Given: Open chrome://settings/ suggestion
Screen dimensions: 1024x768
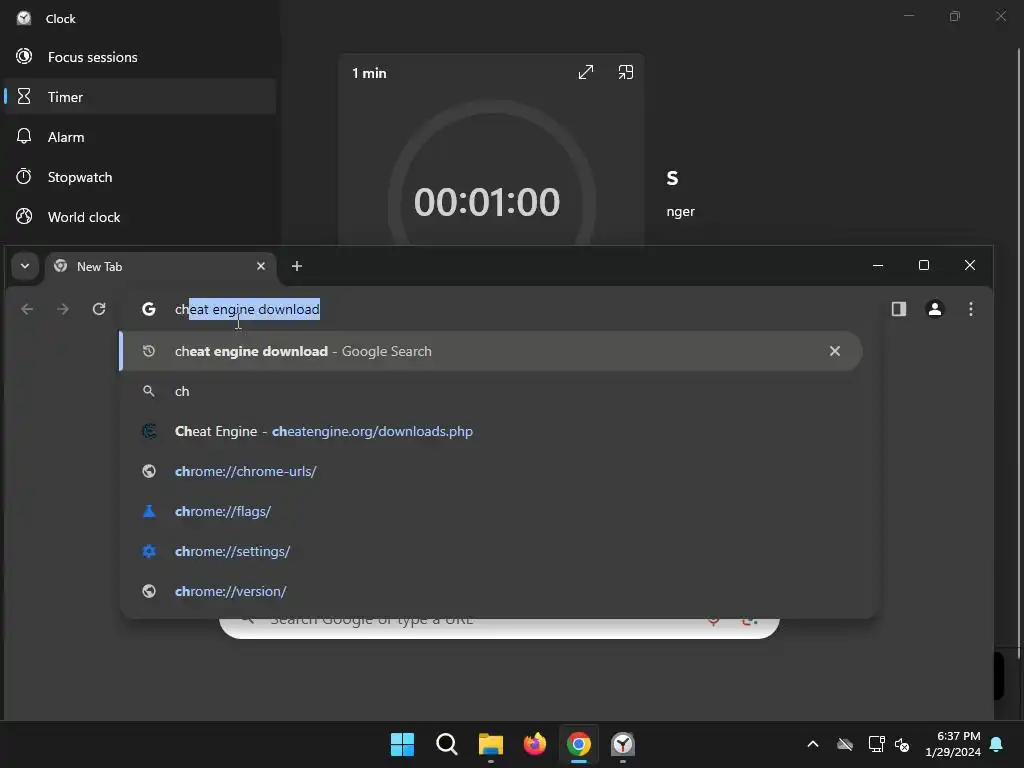Looking at the screenshot, I should (490, 551).
